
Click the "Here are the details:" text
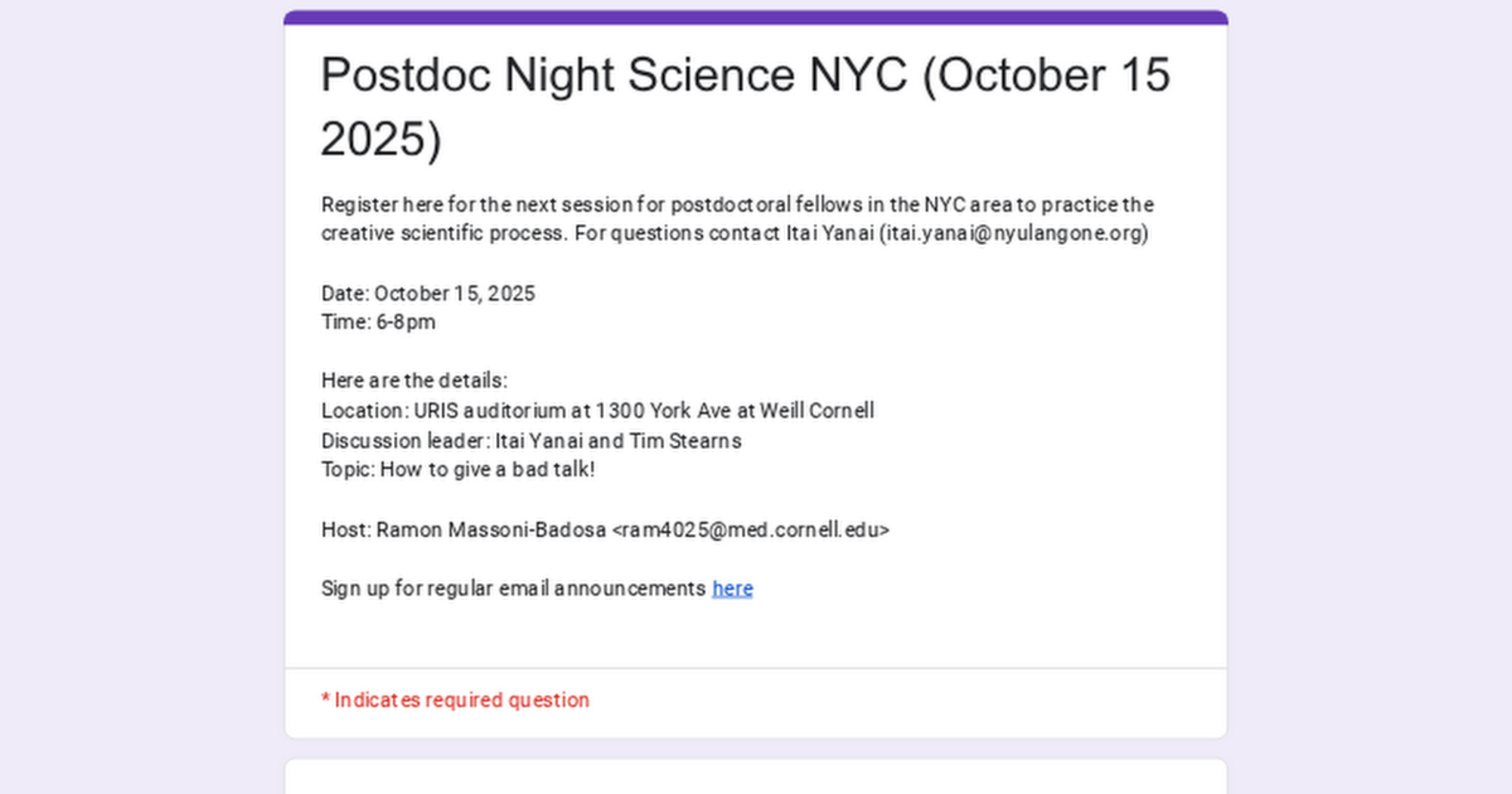[414, 380]
